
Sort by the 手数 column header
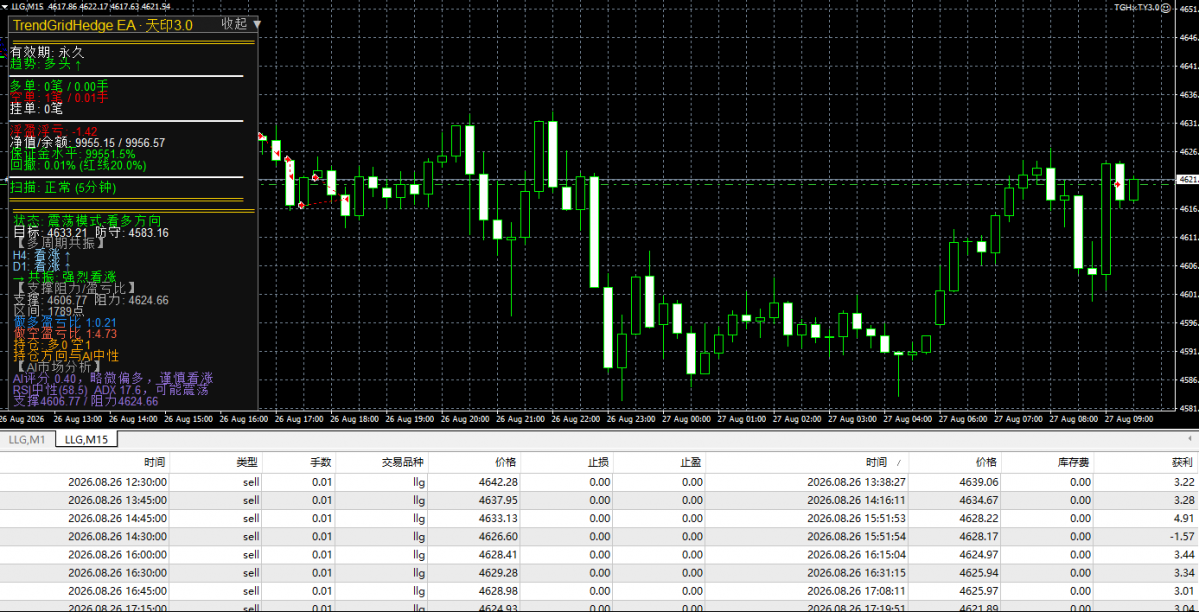[x=320, y=463]
